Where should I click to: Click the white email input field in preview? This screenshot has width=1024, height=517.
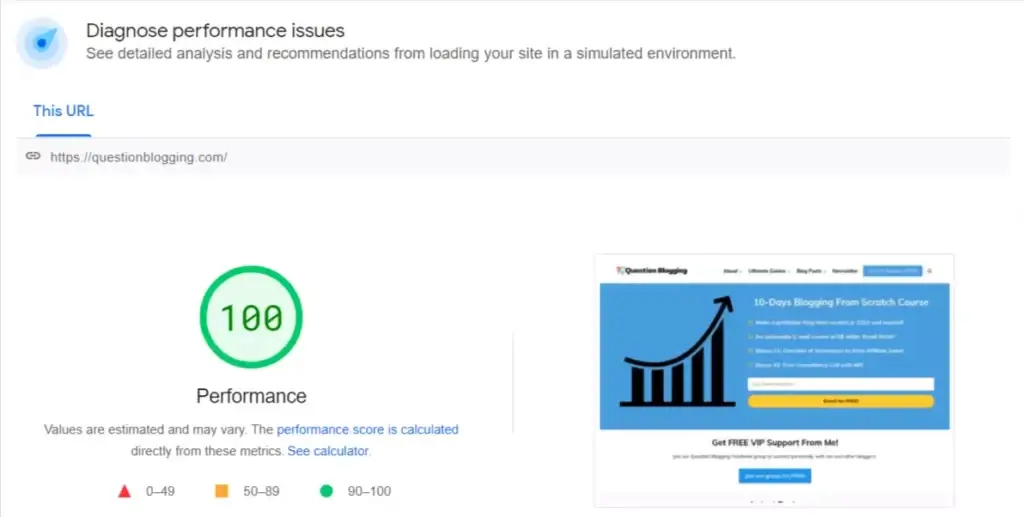(840, 384)
